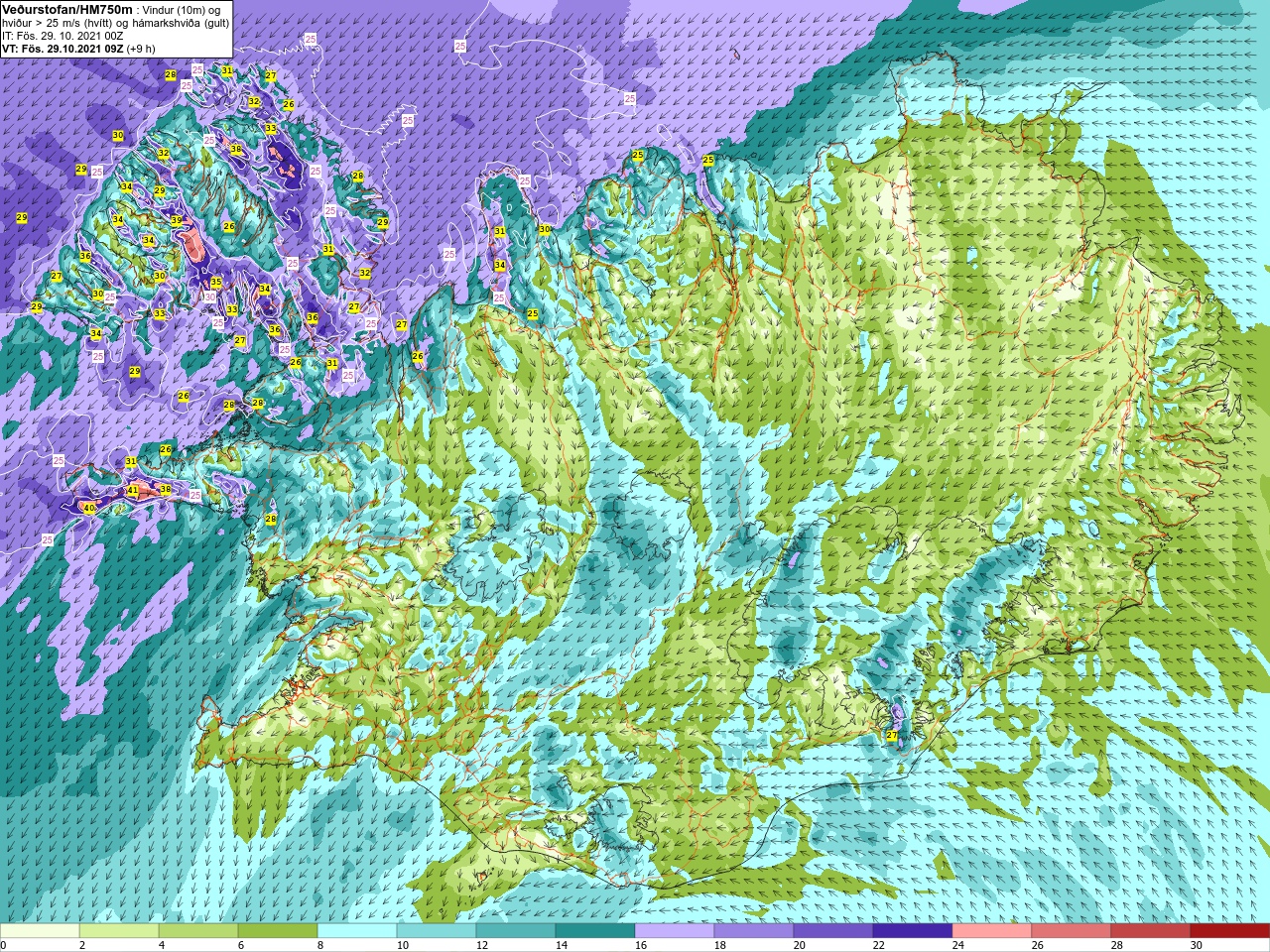Pick the 12–14 m/s teal legend swatch
Image resolution: width=1270 pixels, height=952 pixels.
(516, 931)
